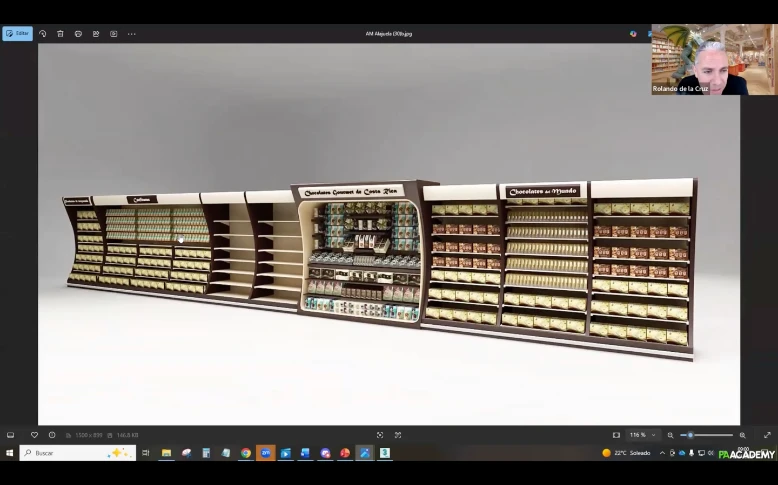The width and height of the screenshot is (778, 485).
Task: Open the Windows Start menu
Action: [9, 453]
